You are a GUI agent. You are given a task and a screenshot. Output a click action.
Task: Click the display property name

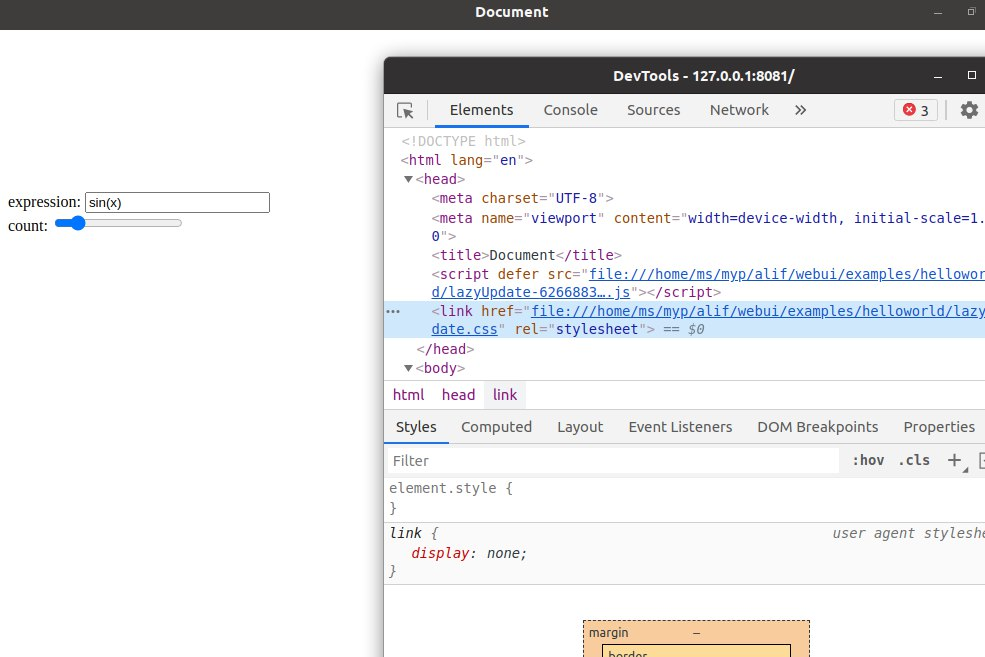click(x=440, y=553)
